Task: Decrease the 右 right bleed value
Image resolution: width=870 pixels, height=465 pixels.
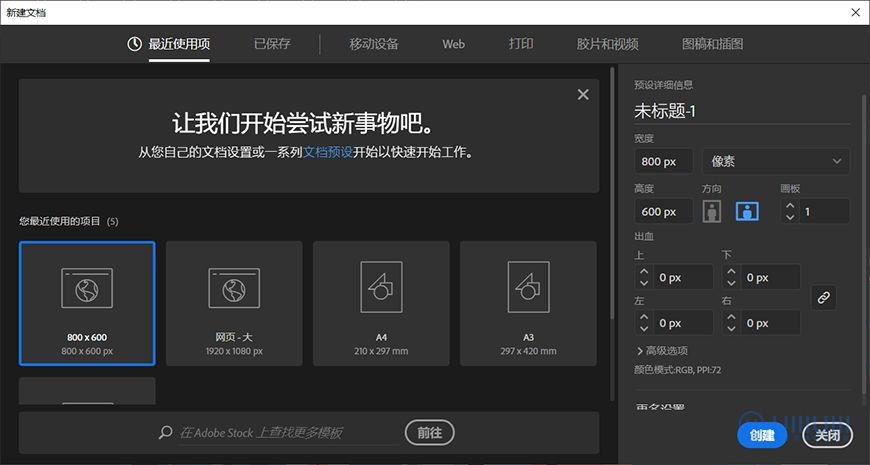Action: point(731,328)
